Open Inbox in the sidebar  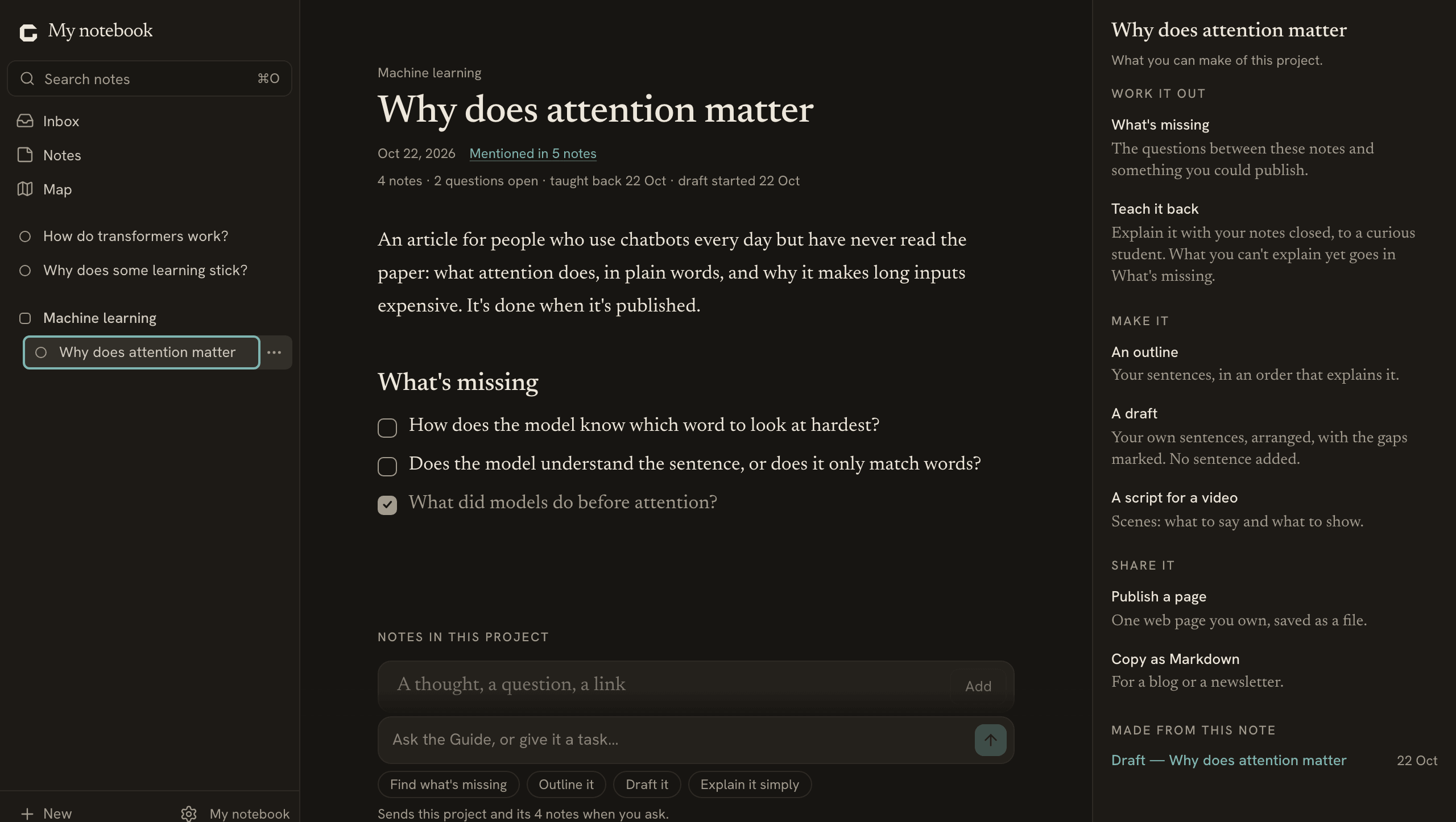click(150, 121)
